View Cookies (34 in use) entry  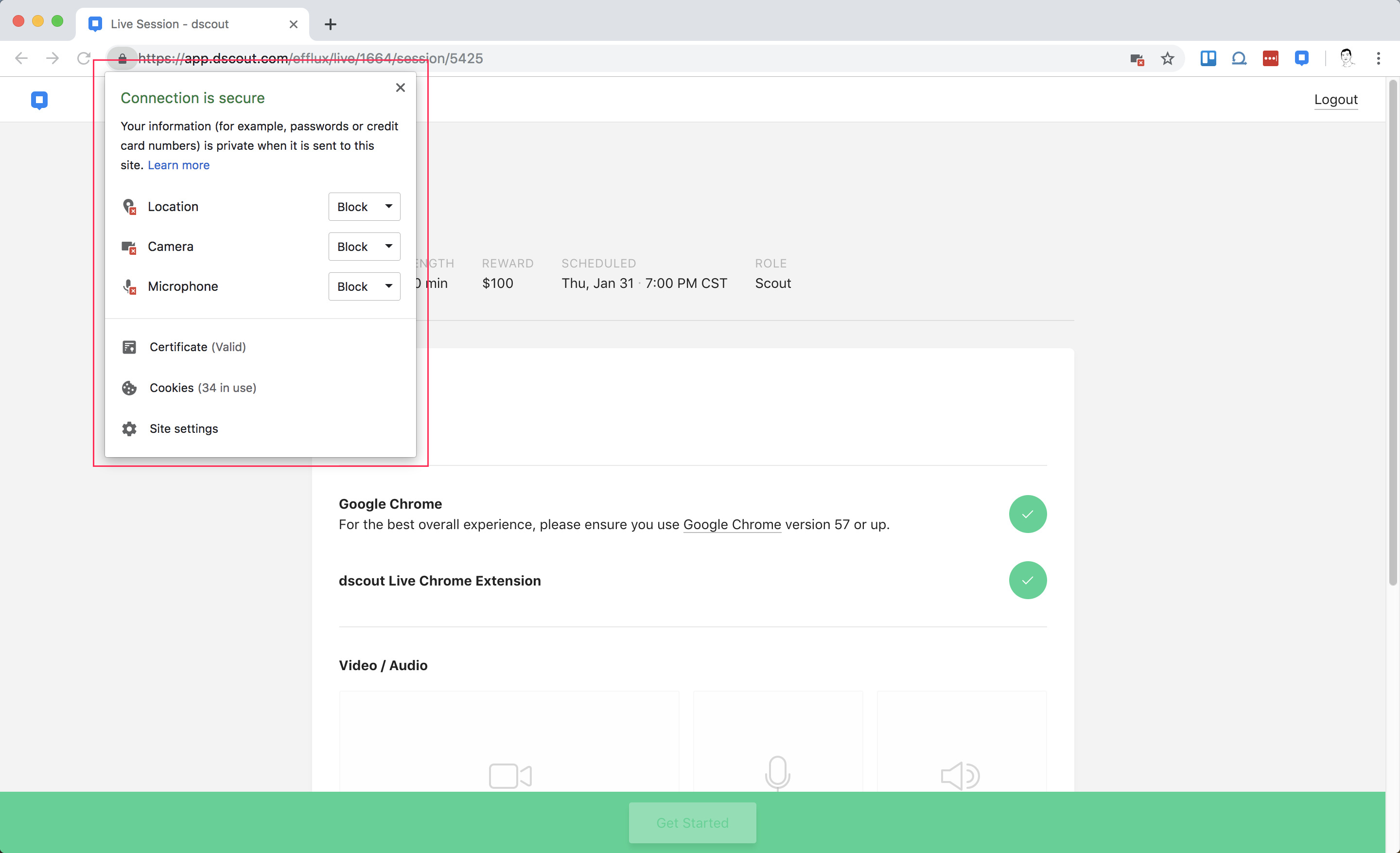202,388
